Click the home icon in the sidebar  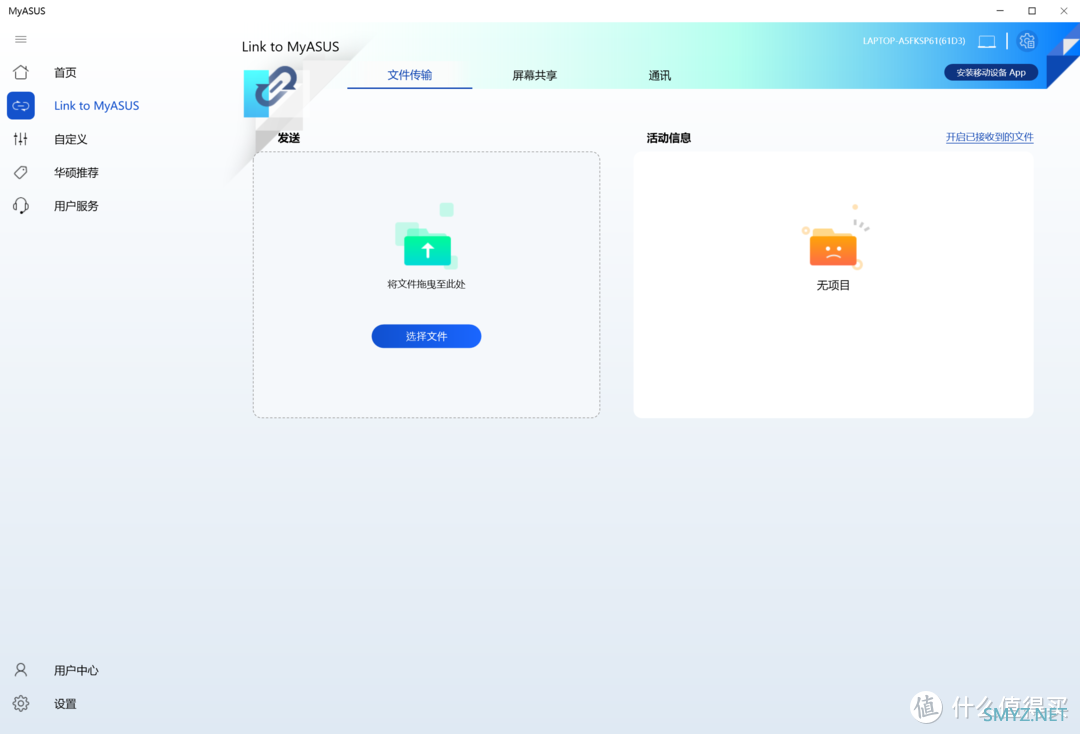(21, 72)
